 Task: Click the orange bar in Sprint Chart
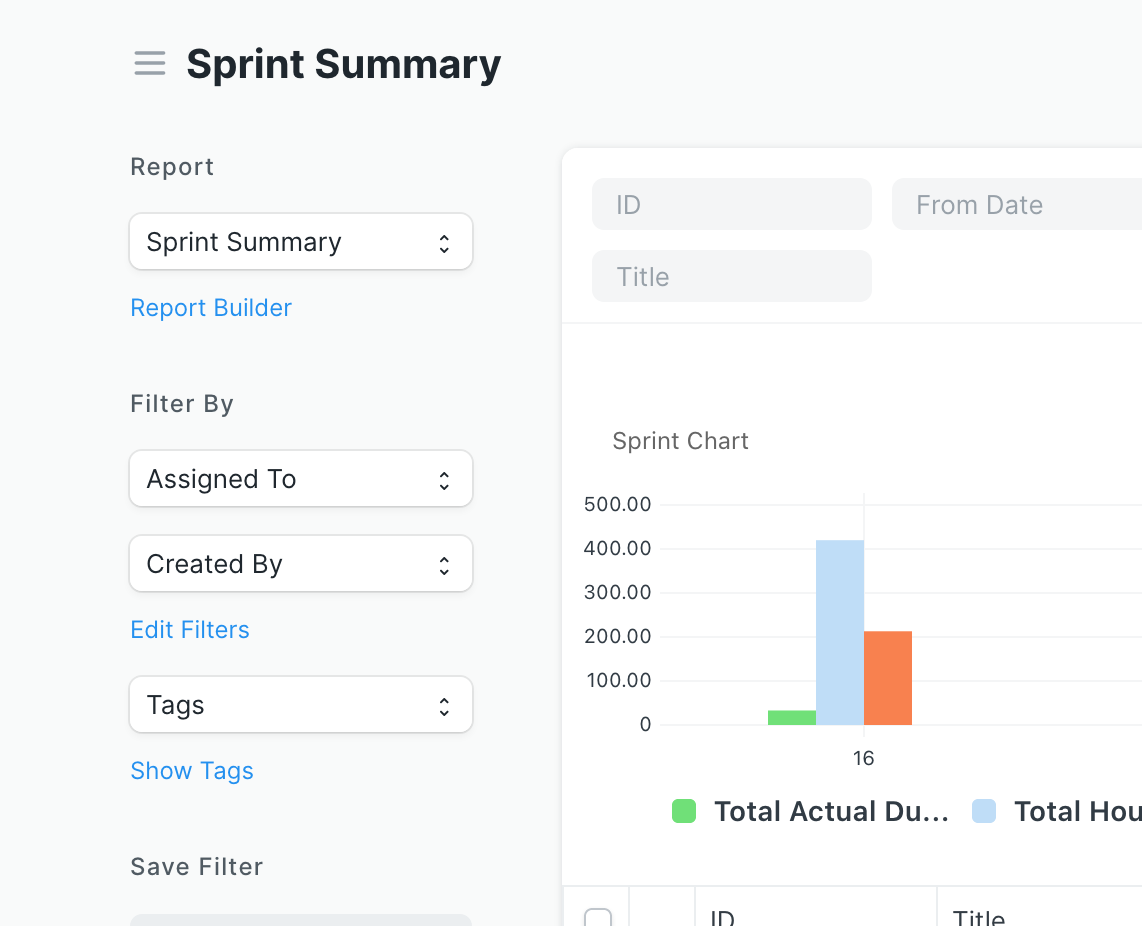(x=888, y=675)
